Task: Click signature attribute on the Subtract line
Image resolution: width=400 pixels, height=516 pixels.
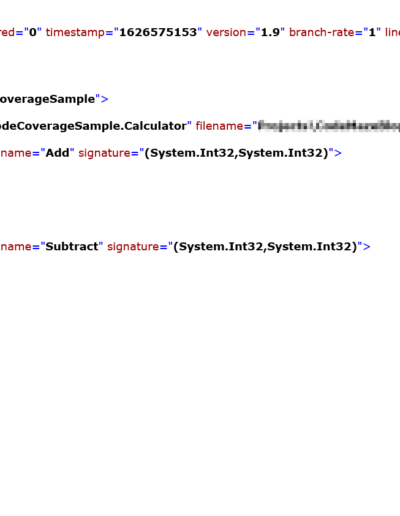Action: (x=133, y=247)
